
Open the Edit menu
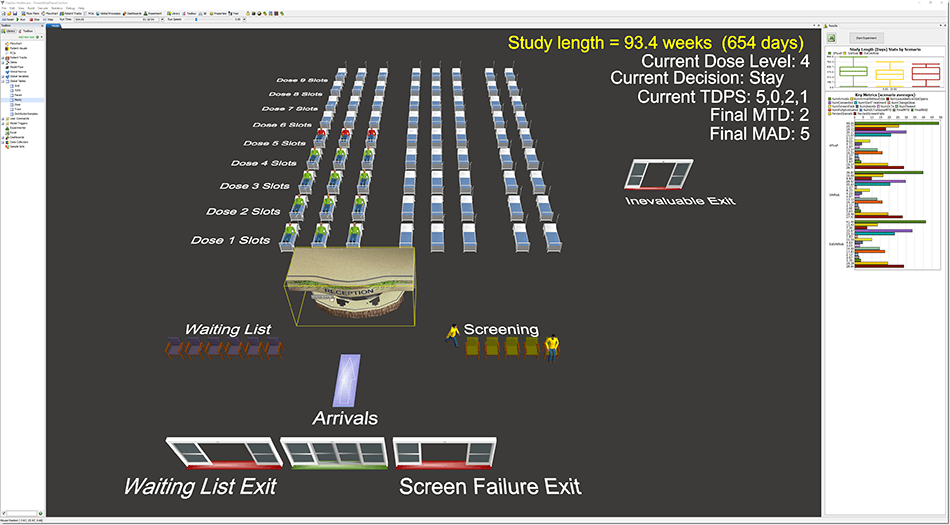(12, 8)
